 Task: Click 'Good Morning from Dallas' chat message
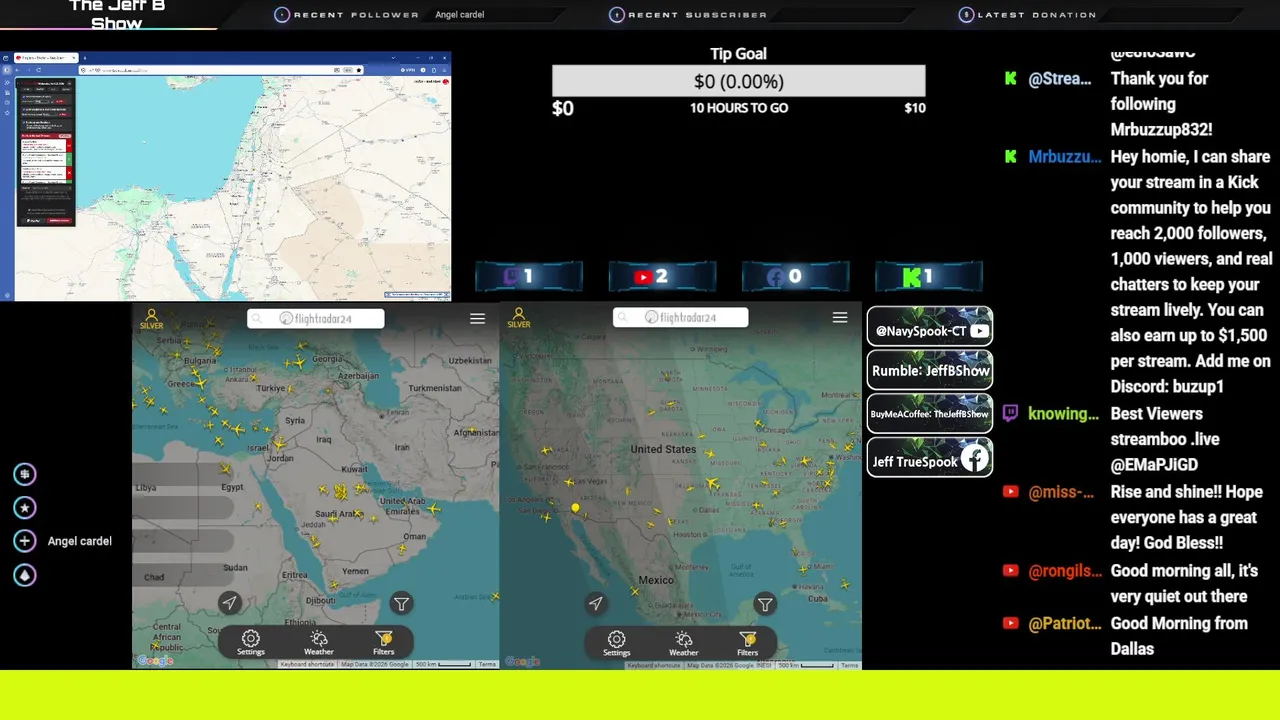(x=1179, y=636)
